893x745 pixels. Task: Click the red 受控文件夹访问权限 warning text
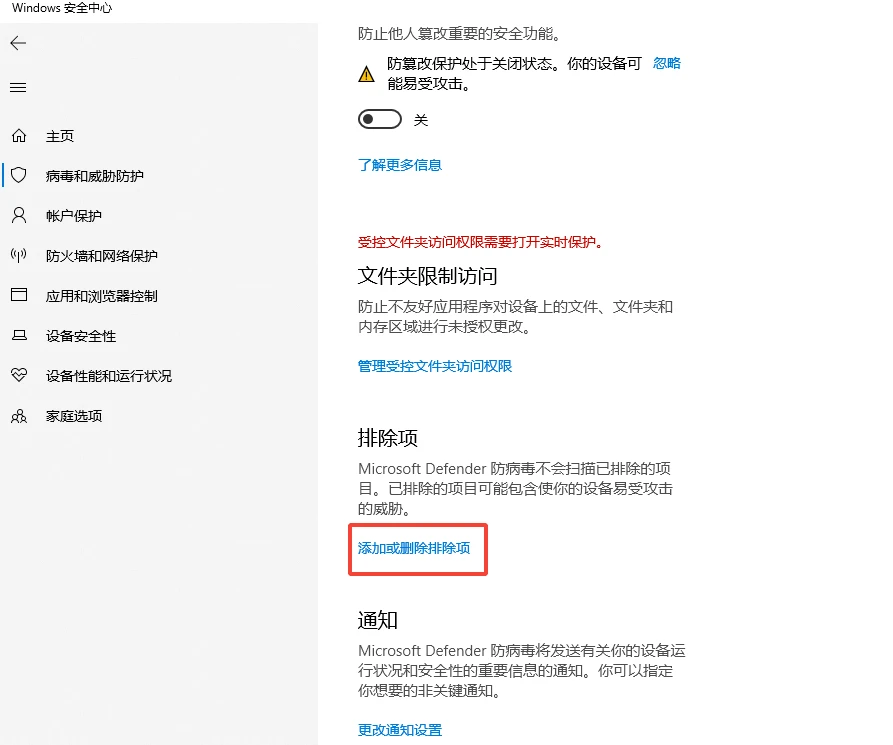point(481,242)
